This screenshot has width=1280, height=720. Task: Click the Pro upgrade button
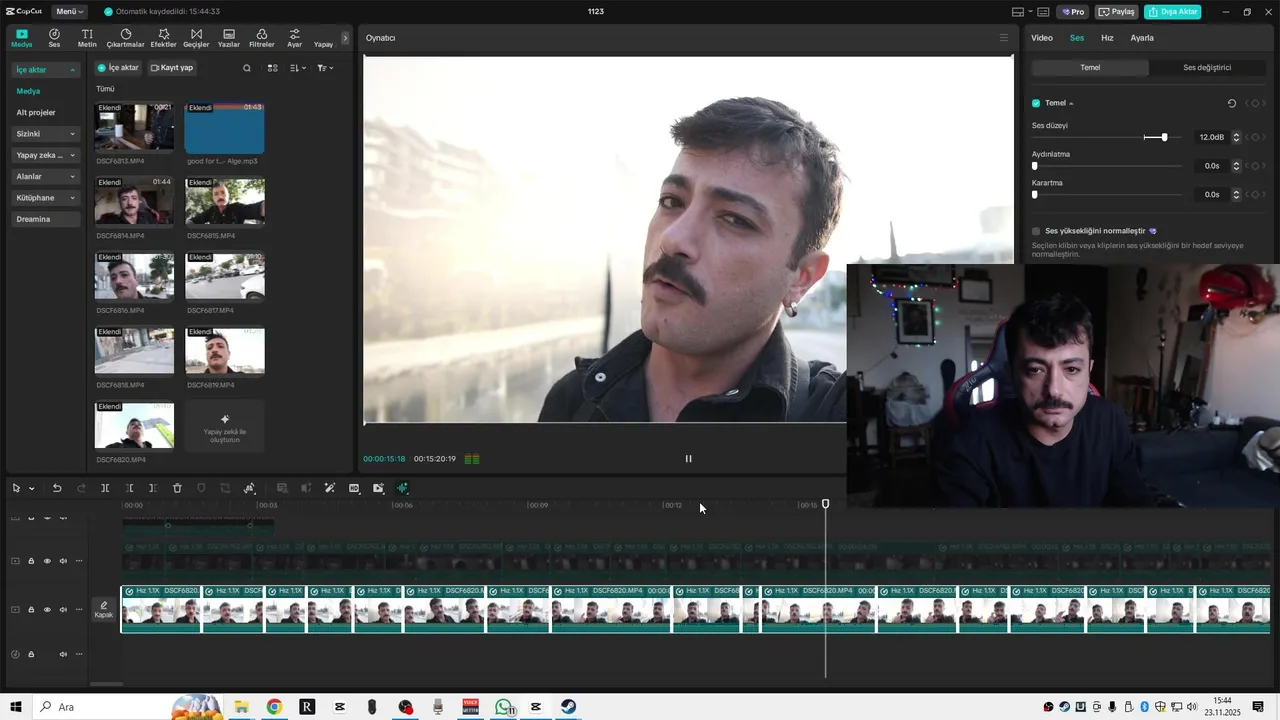(1073, 12)
